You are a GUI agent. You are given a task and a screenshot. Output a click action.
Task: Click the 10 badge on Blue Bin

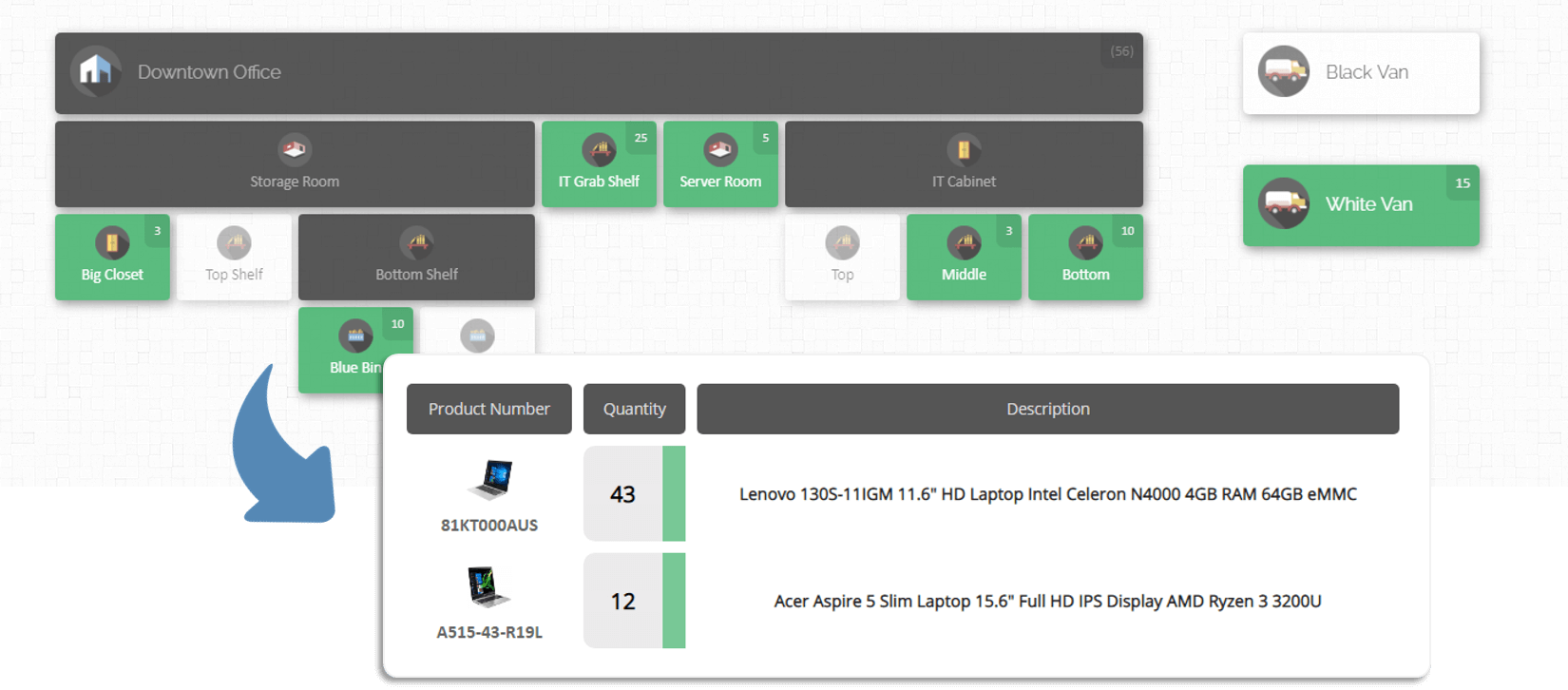click(x=397, y=324)
